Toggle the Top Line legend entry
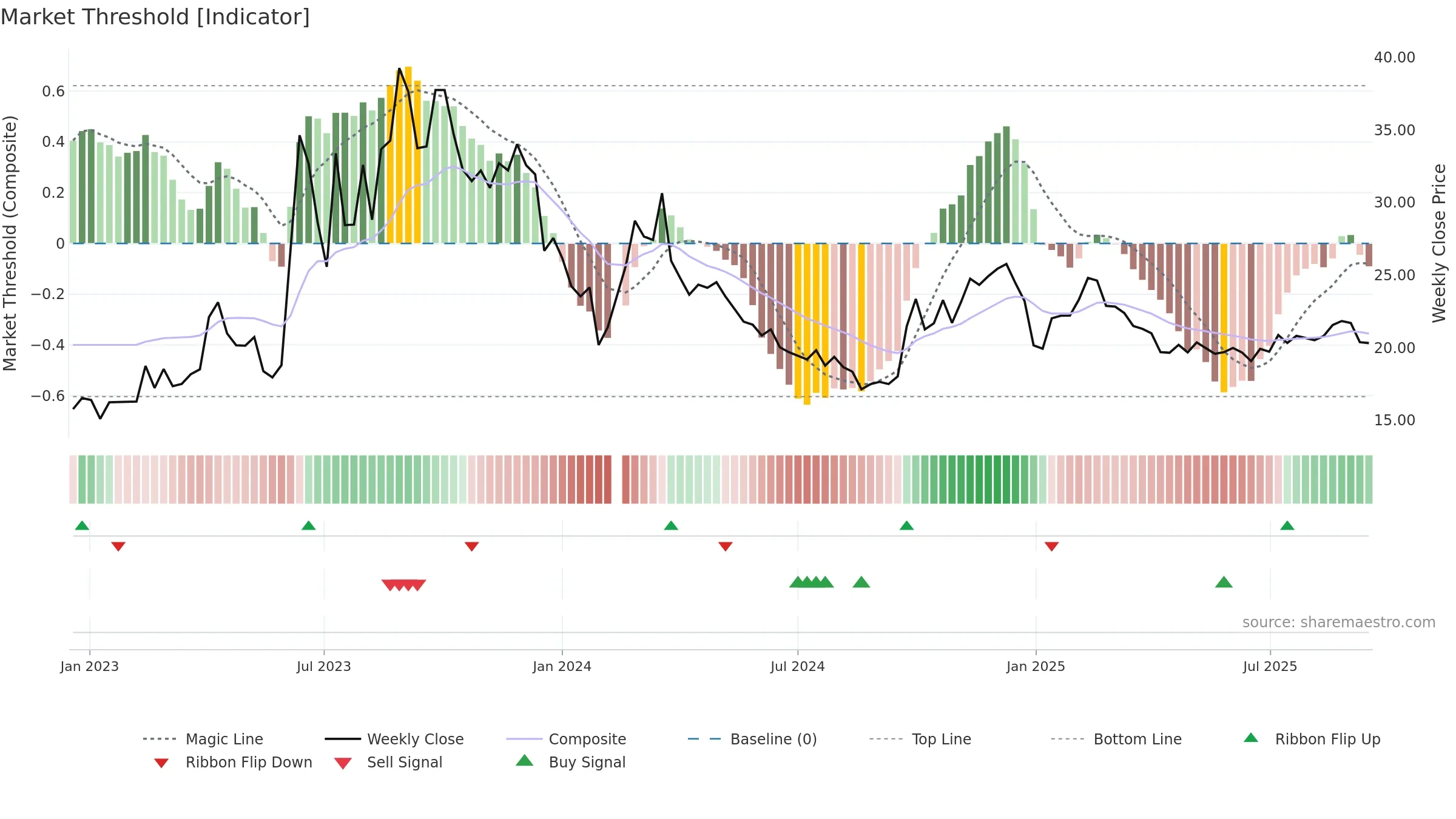Screen dimensions: 1456x819 tap(920, 739)
